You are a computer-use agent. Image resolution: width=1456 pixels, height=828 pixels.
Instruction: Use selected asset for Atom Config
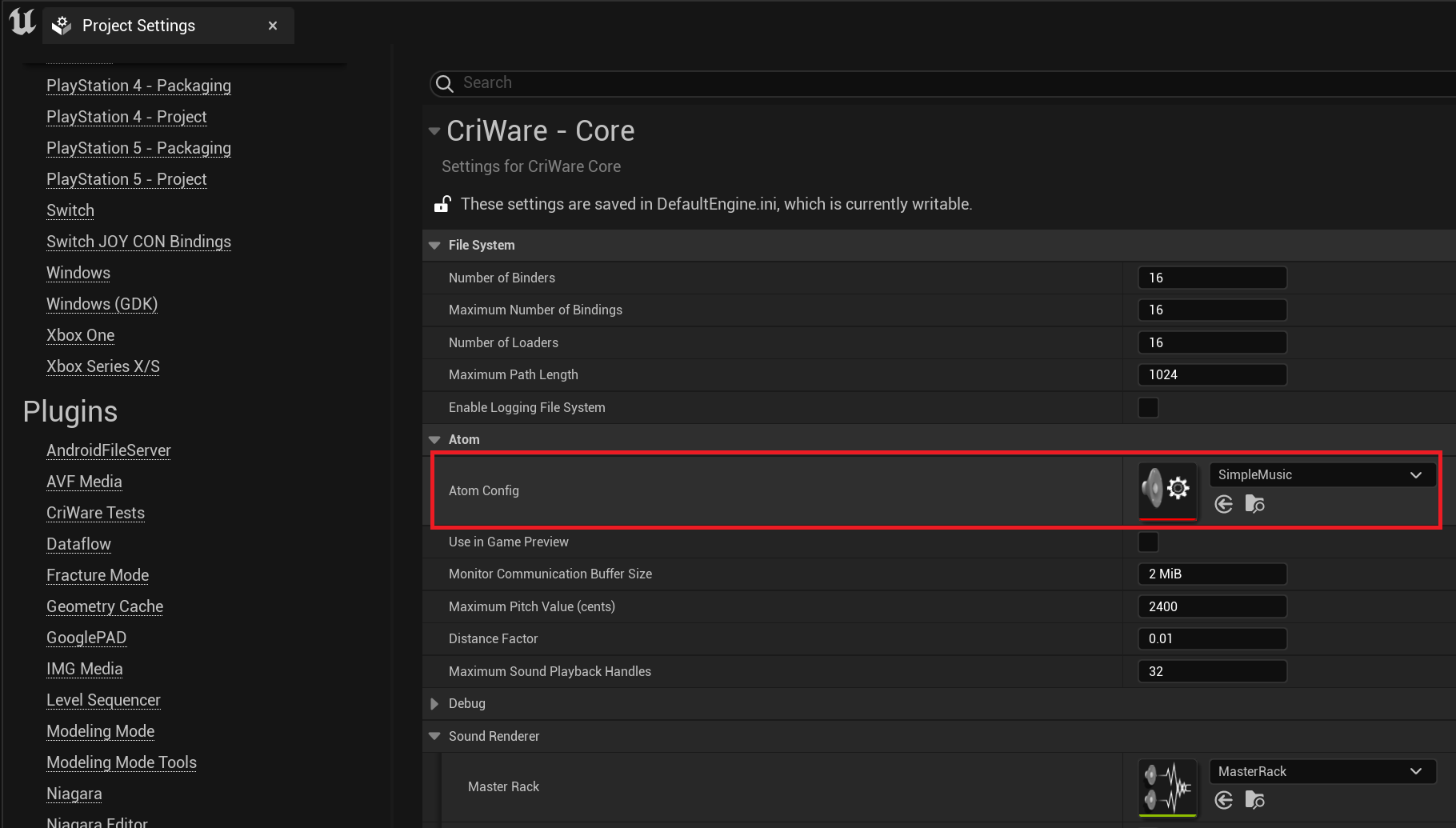click(1224, 504)
